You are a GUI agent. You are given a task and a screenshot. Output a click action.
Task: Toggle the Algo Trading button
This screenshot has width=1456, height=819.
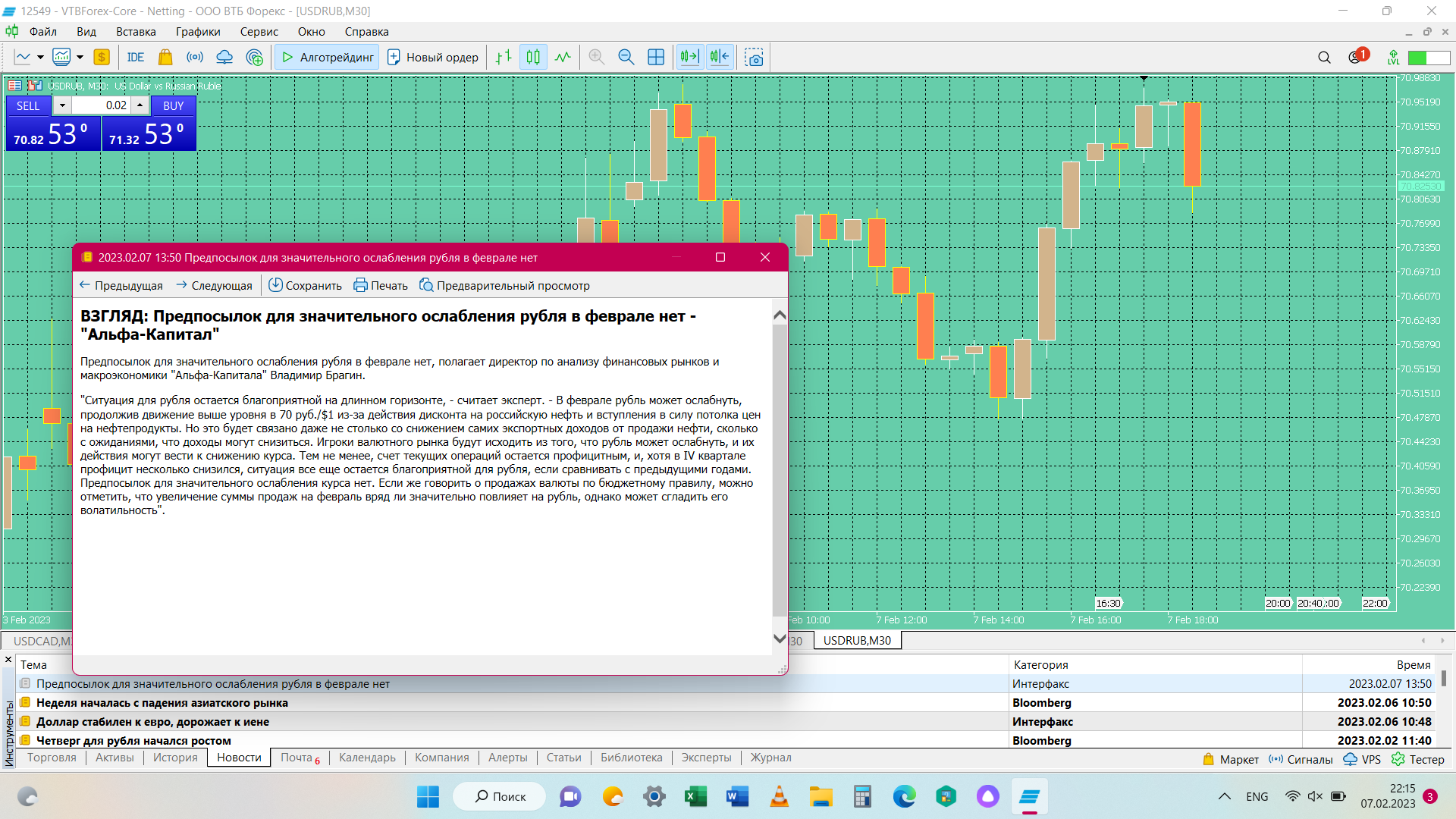328,57
